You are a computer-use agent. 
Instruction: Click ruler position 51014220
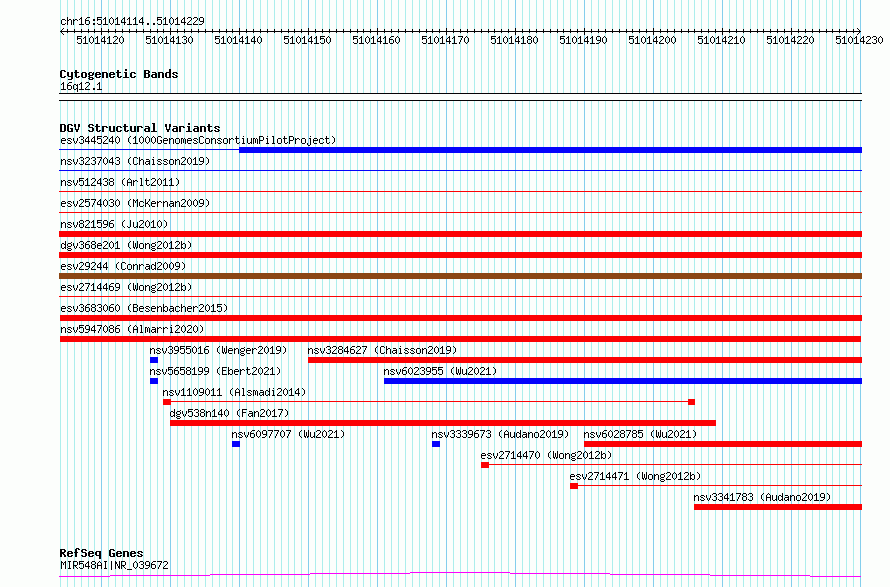(x=790, y=40)
